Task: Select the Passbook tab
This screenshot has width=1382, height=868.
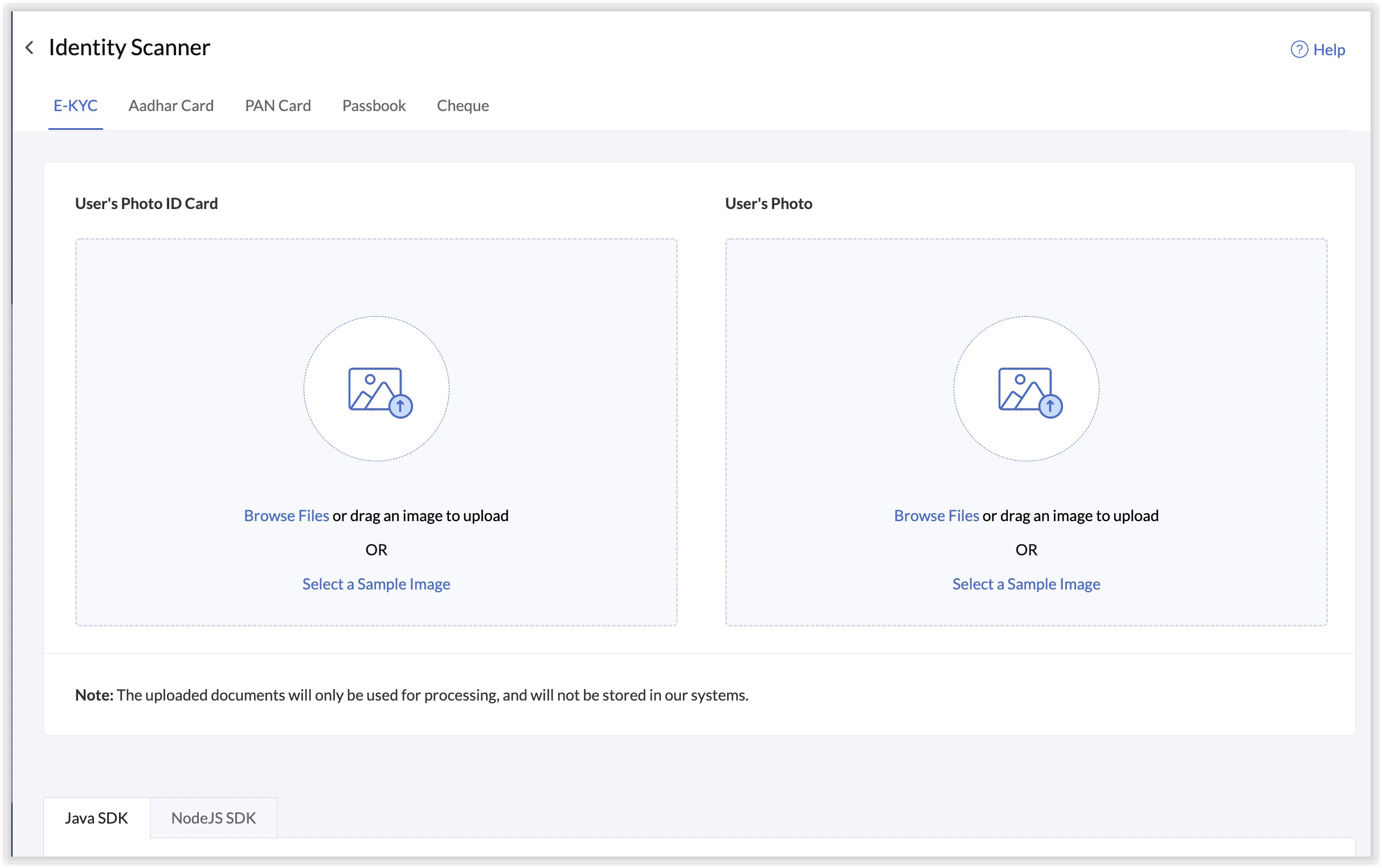Action: tap(374, 105)
